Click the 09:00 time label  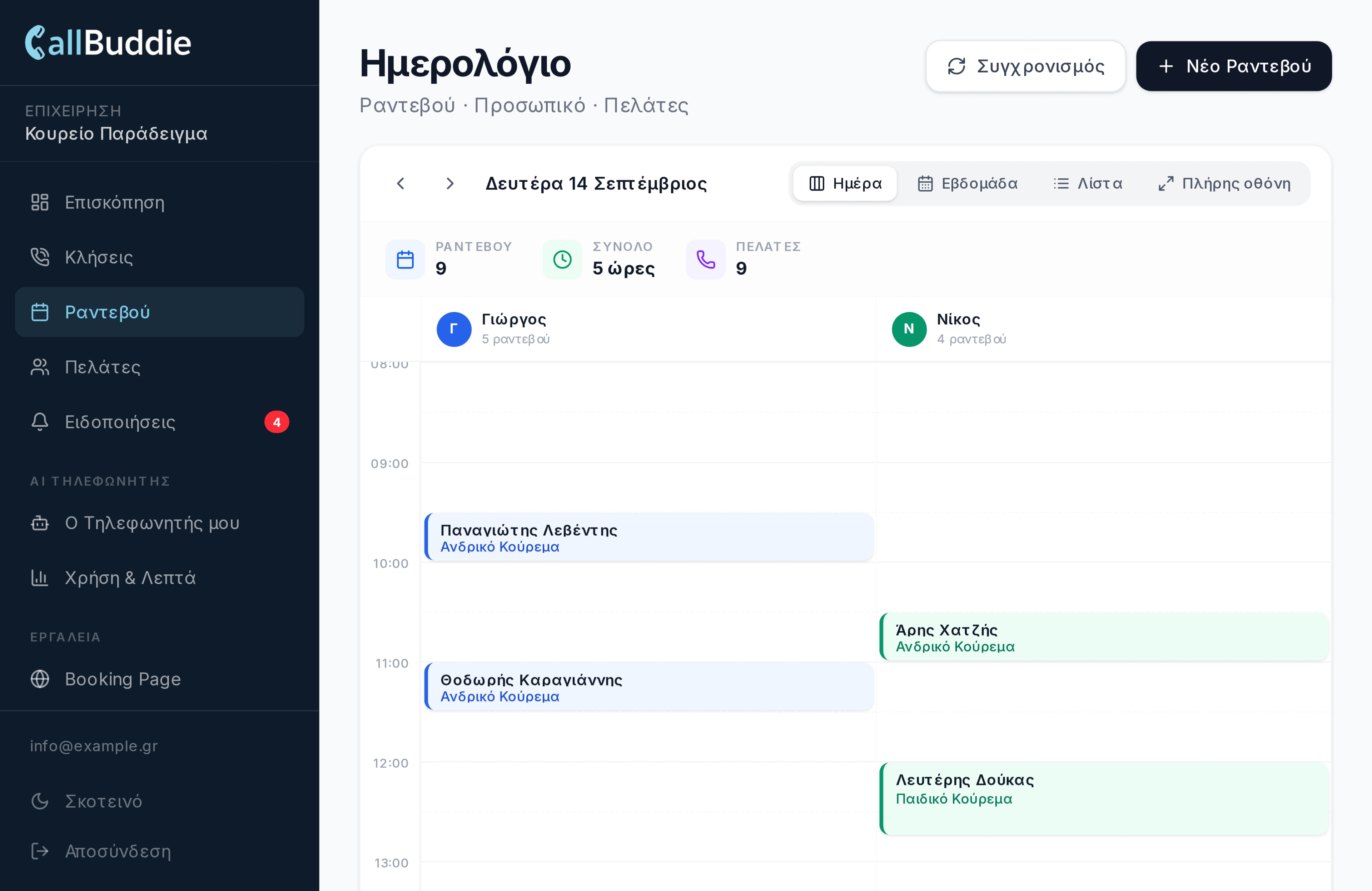[x=390, y=464]
